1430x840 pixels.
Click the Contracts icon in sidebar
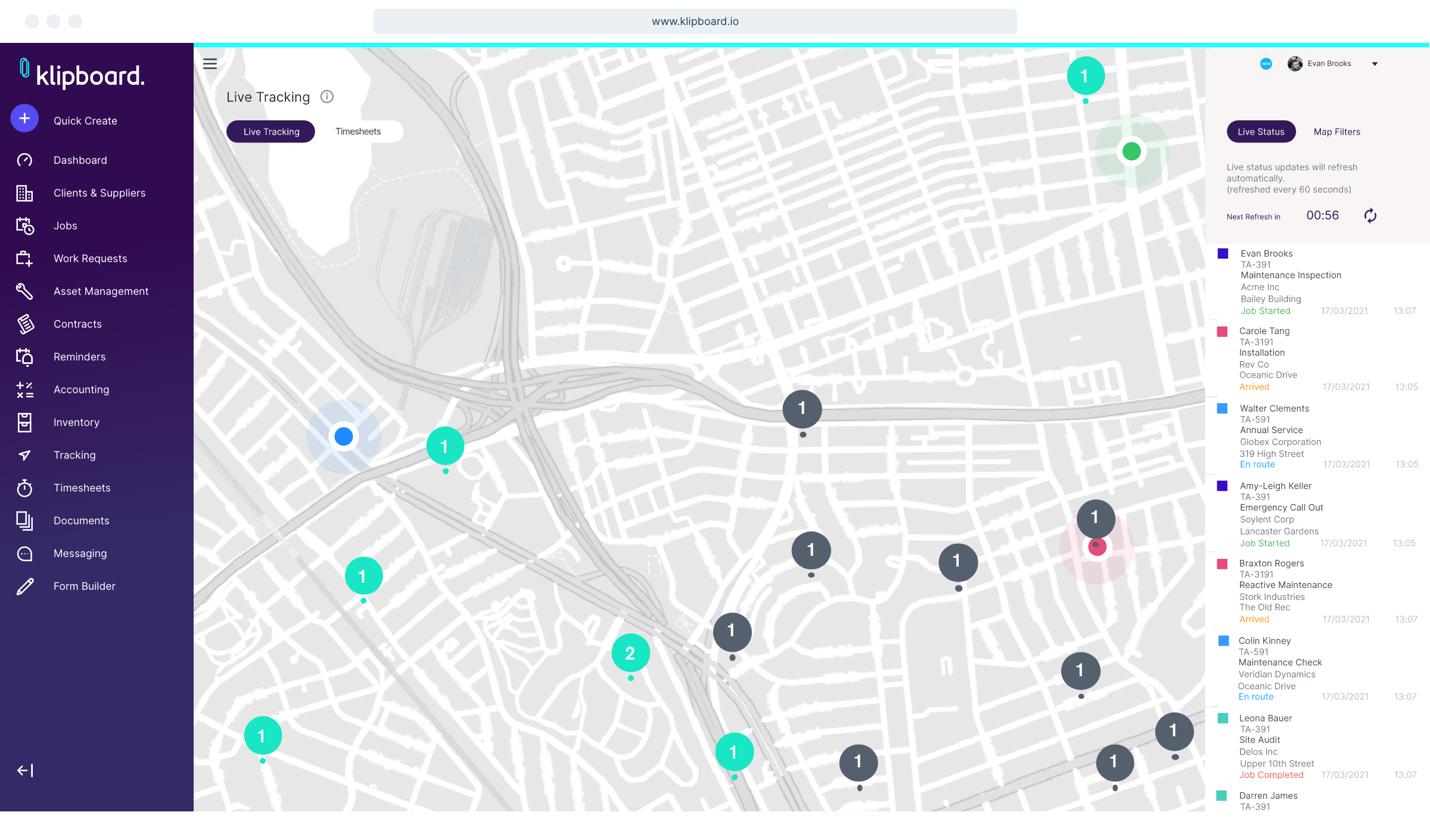pyautogui.click(x=25, y=322)
